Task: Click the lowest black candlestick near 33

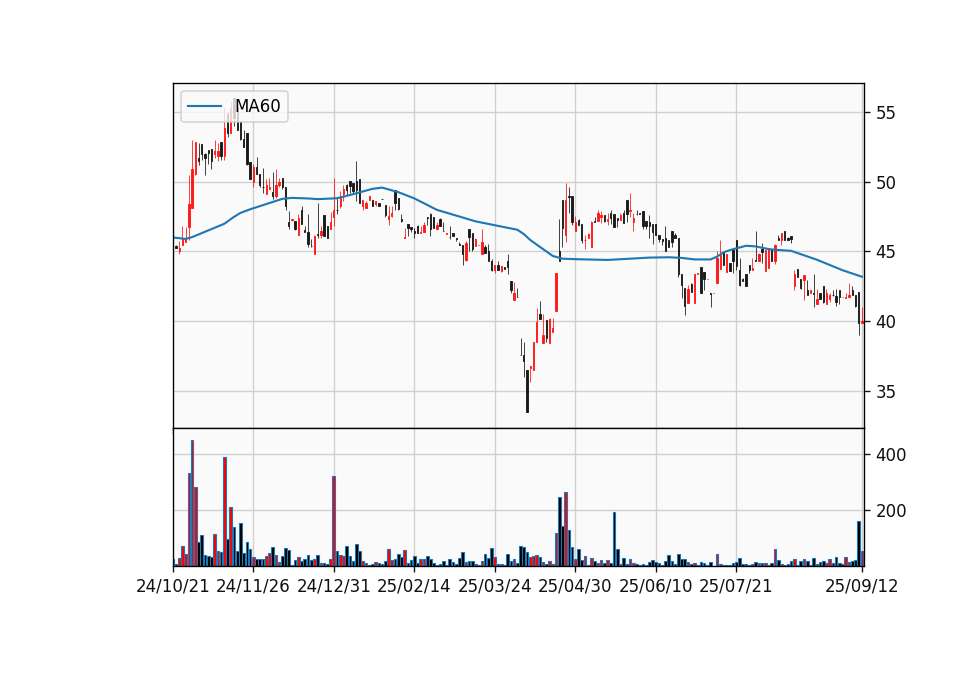Action: tap(527, 391)
